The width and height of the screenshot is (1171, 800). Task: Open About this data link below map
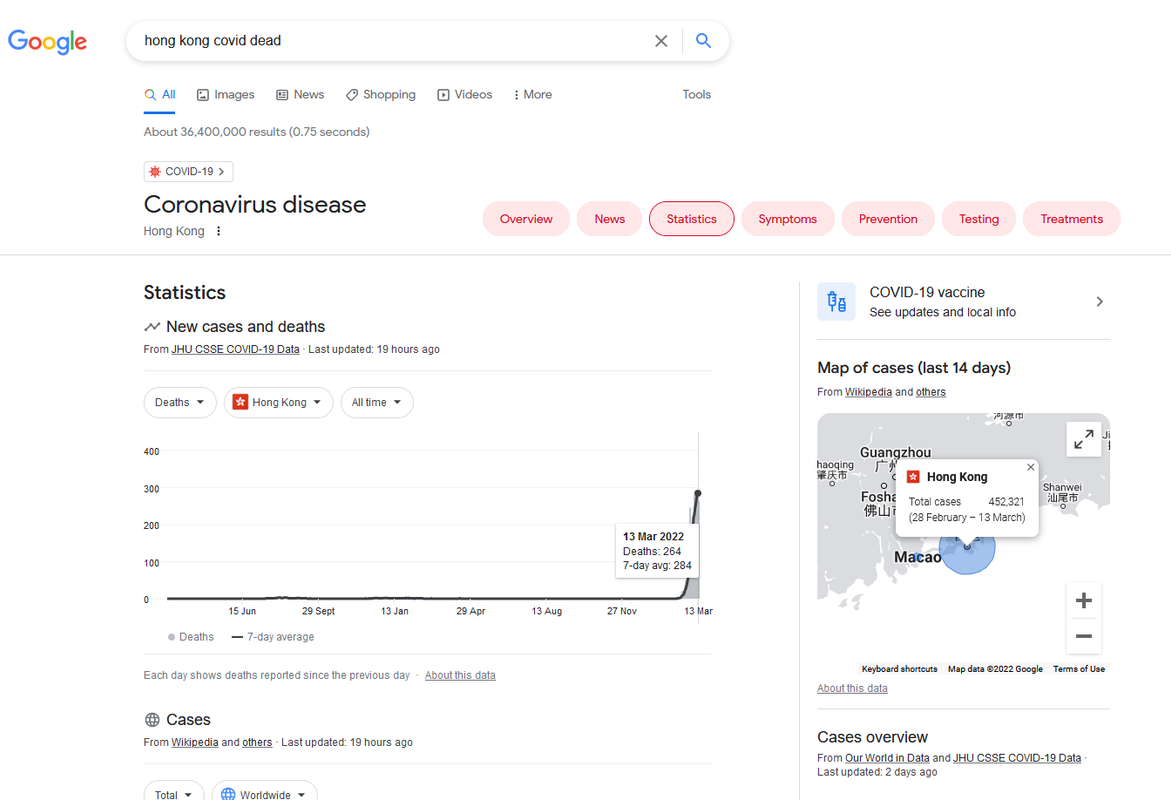coord(852,689)
